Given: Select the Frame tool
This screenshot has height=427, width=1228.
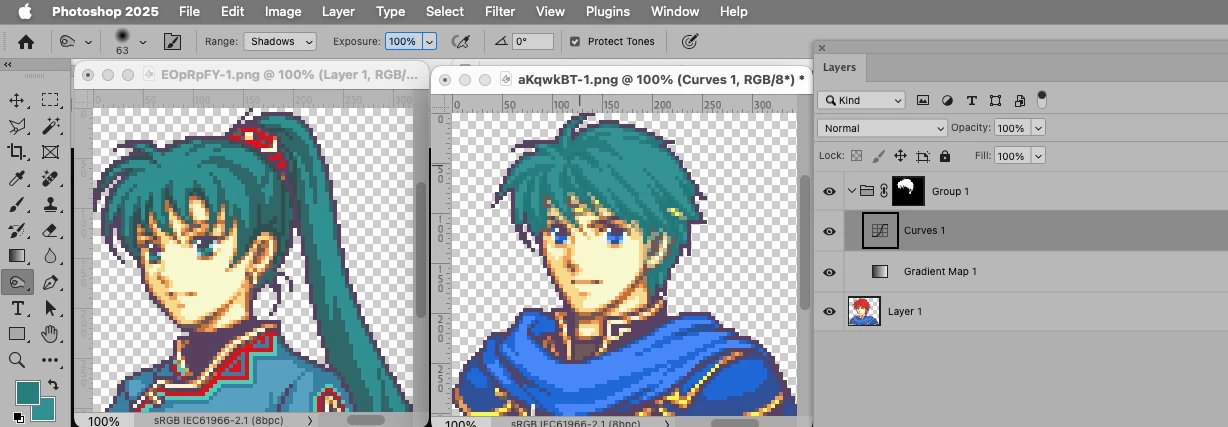Looking at the screenshot, I should point(50,152).
